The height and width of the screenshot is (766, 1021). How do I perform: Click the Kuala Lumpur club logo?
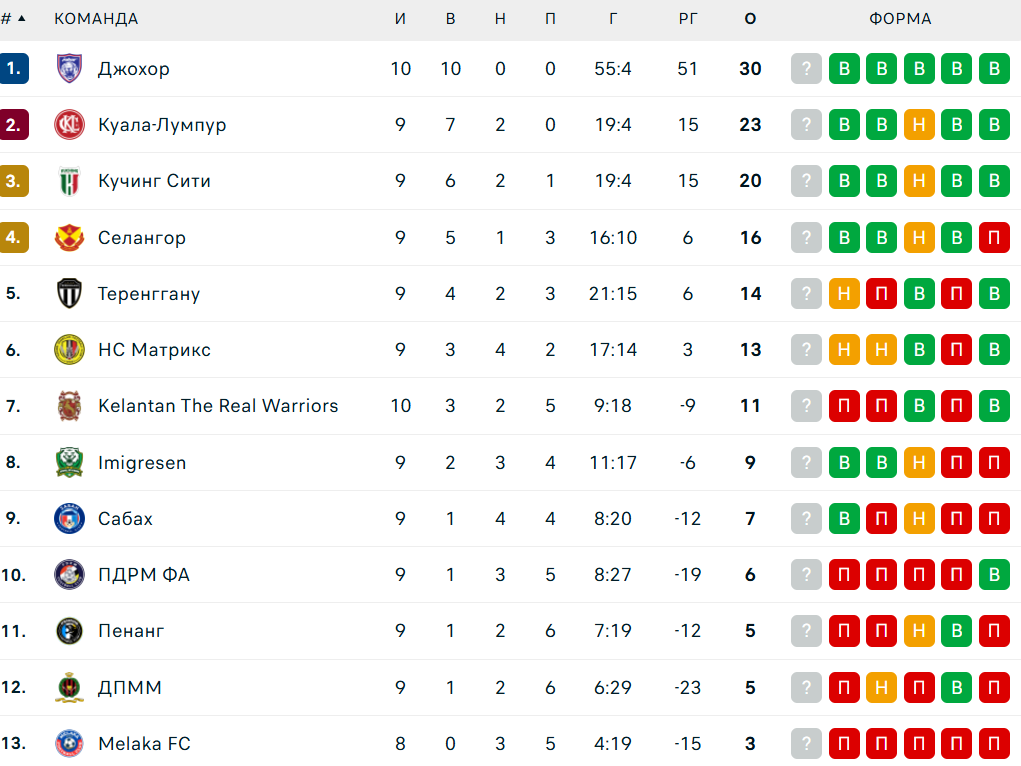[x=69, y=125]
